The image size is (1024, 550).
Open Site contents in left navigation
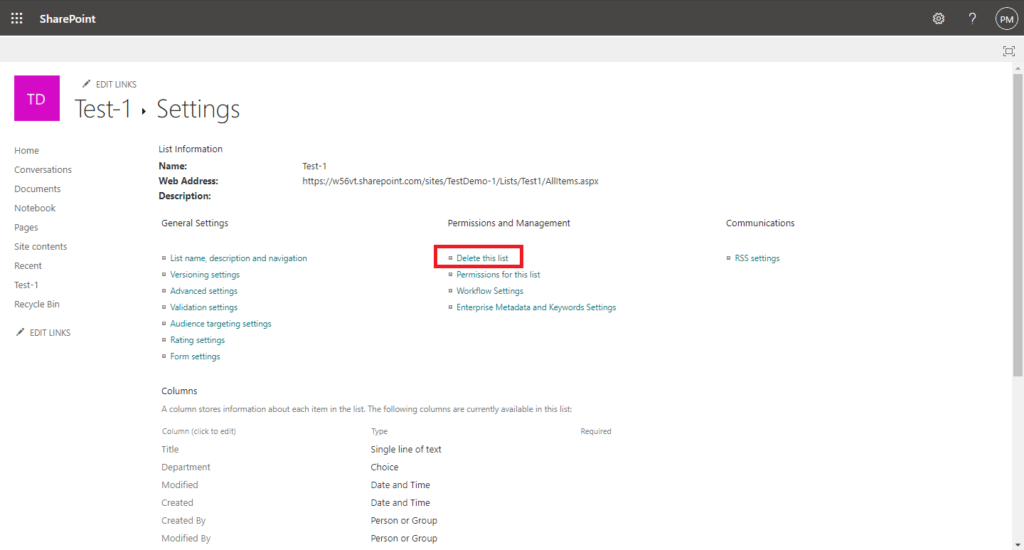click(x=40, y=246)
